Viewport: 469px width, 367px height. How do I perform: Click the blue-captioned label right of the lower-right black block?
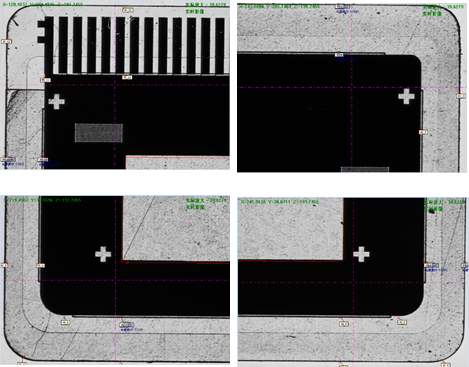click(432, 266)
